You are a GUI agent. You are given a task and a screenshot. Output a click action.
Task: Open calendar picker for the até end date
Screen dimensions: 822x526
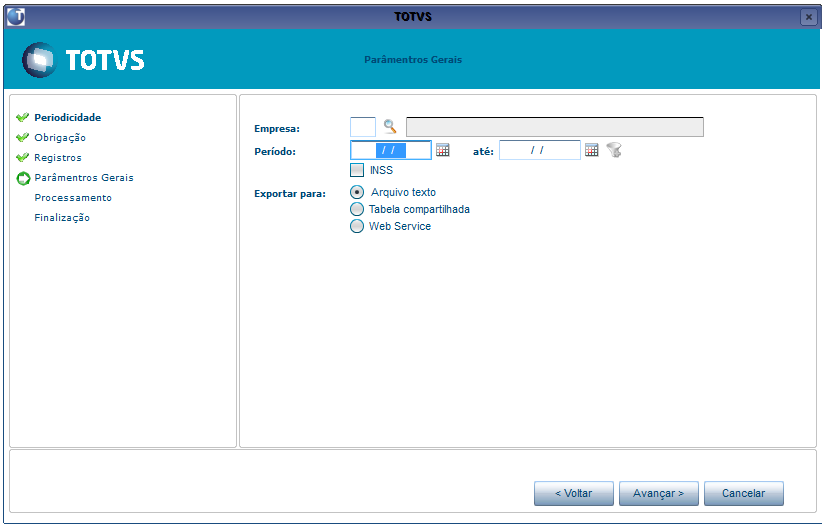click(591, 150)
